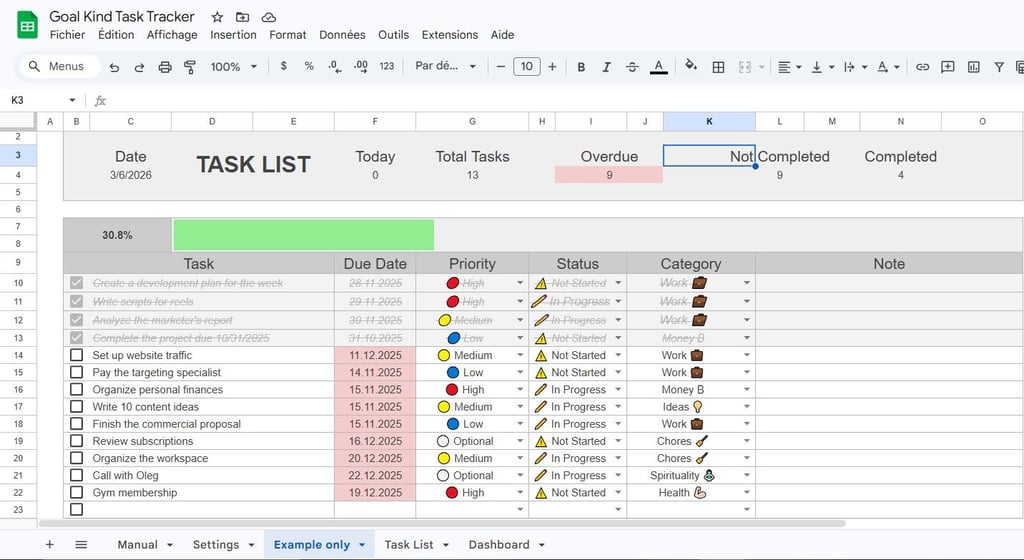The height and width of the screenshot is (560, 1024).
Task: Open the text color picker
Action: 658,67
